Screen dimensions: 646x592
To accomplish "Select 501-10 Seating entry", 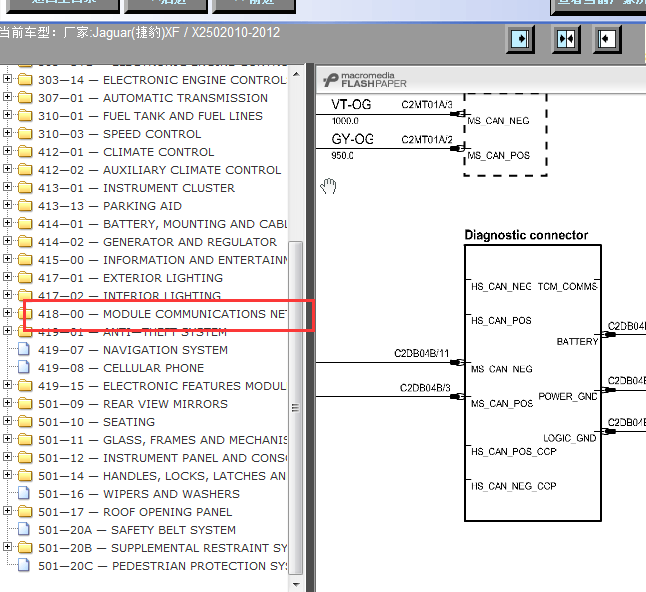I will pos(96,422).
